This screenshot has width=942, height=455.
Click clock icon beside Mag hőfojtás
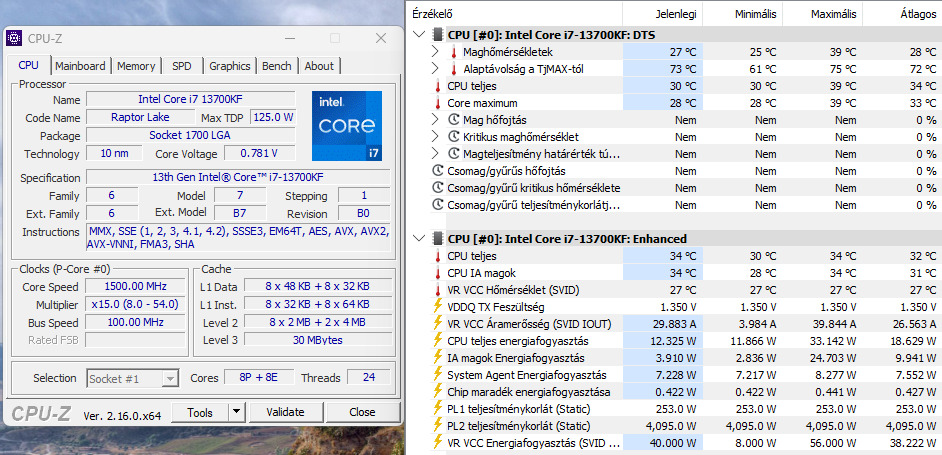[x=454, y=120]
